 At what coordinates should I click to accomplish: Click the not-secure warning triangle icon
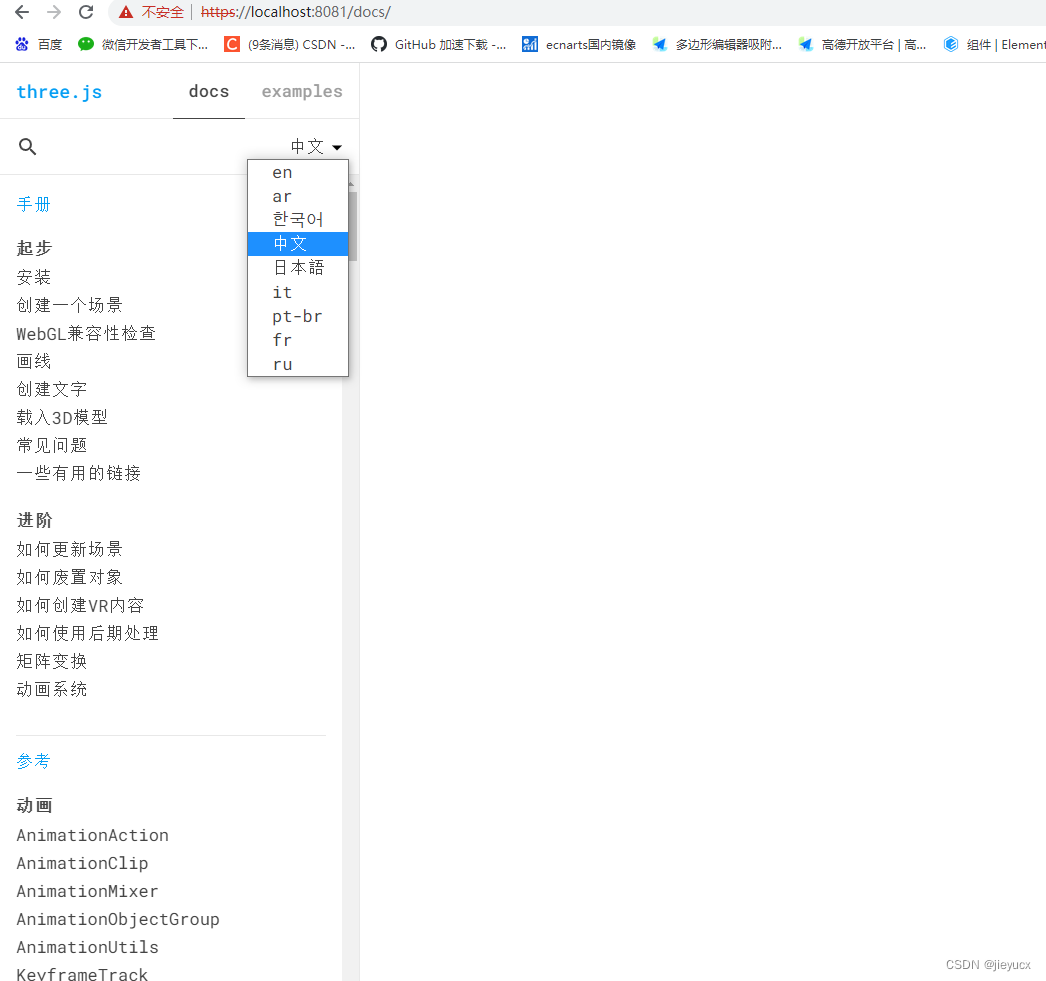click(125, 12)
